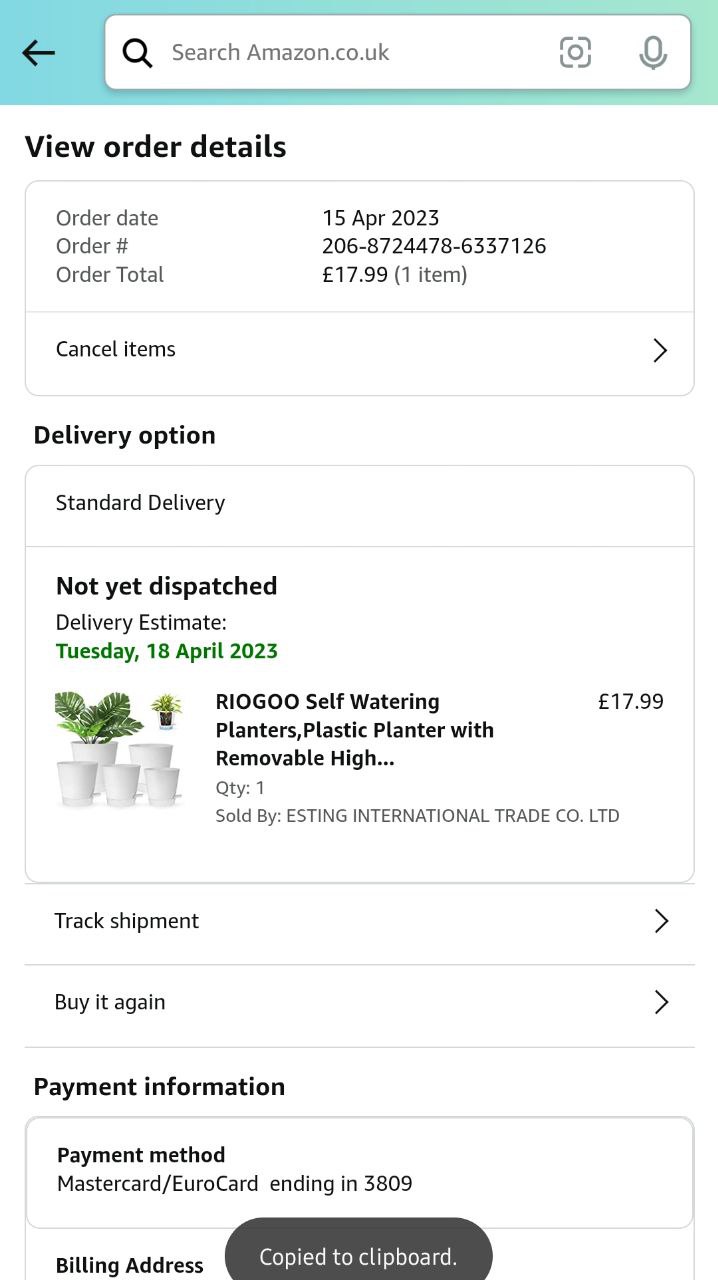Open the camera scan search icon
This screenshot has height=1280, width=718.
[575, 53]
